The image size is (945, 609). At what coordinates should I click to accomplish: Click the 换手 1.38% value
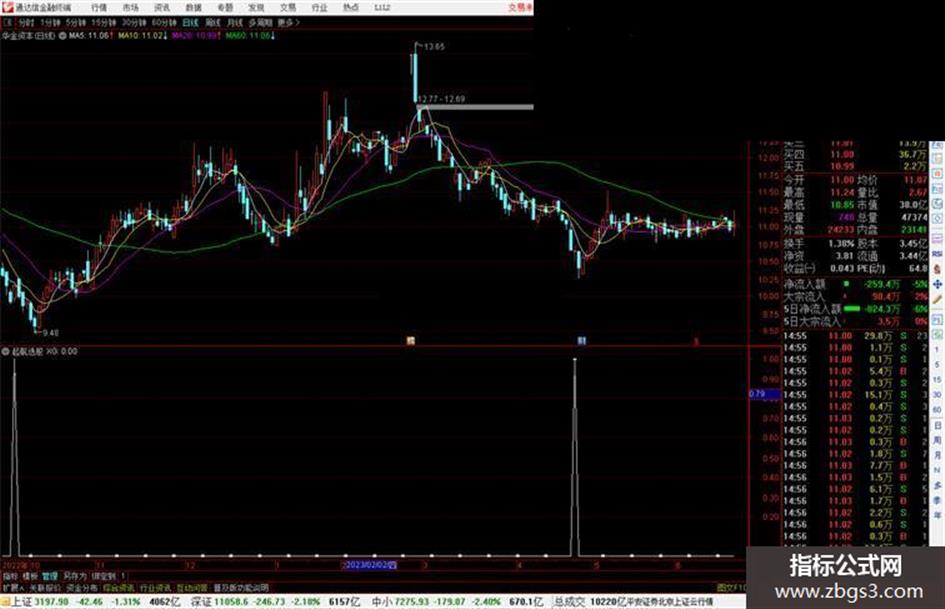pos(841,244)
